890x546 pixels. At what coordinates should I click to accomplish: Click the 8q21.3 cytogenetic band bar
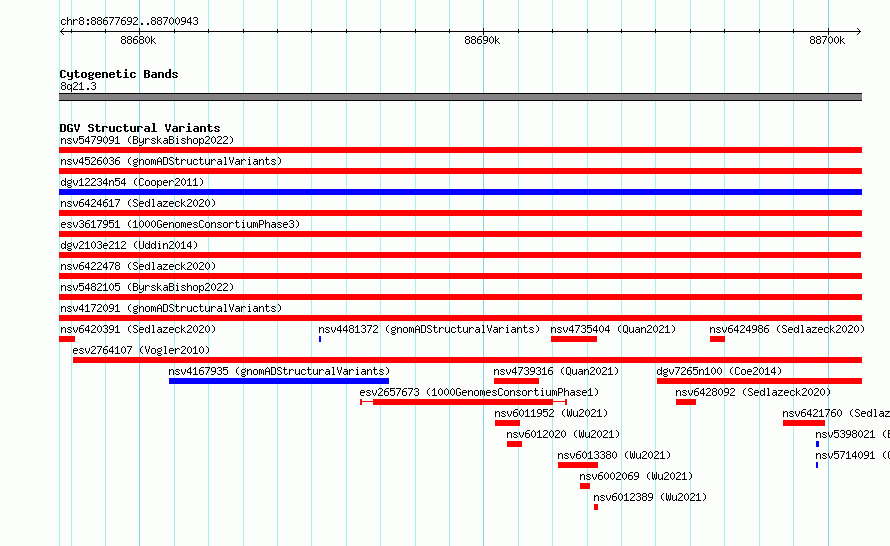click(460, 97)
